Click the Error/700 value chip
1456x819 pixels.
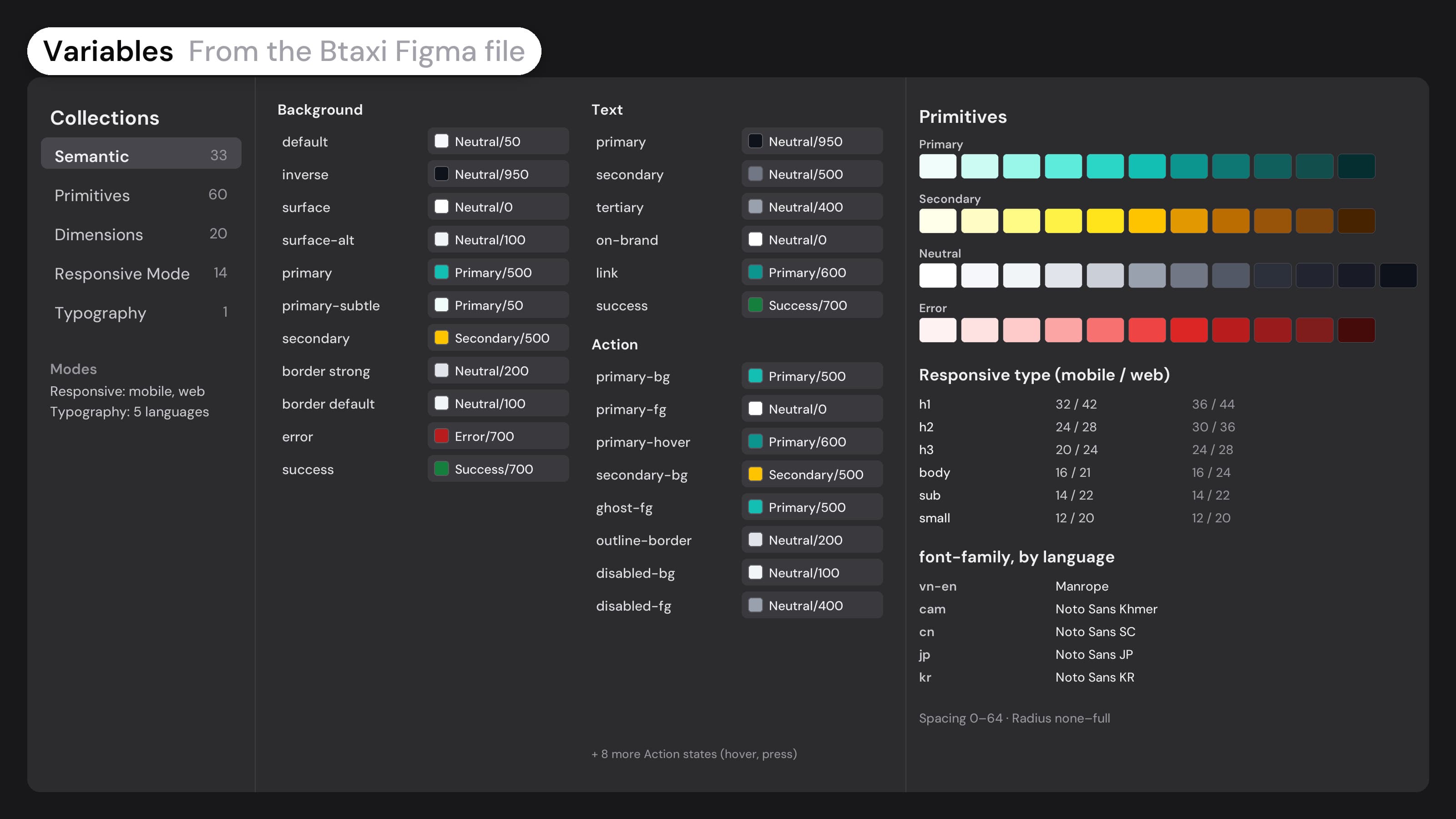click(x=498, y=436)
